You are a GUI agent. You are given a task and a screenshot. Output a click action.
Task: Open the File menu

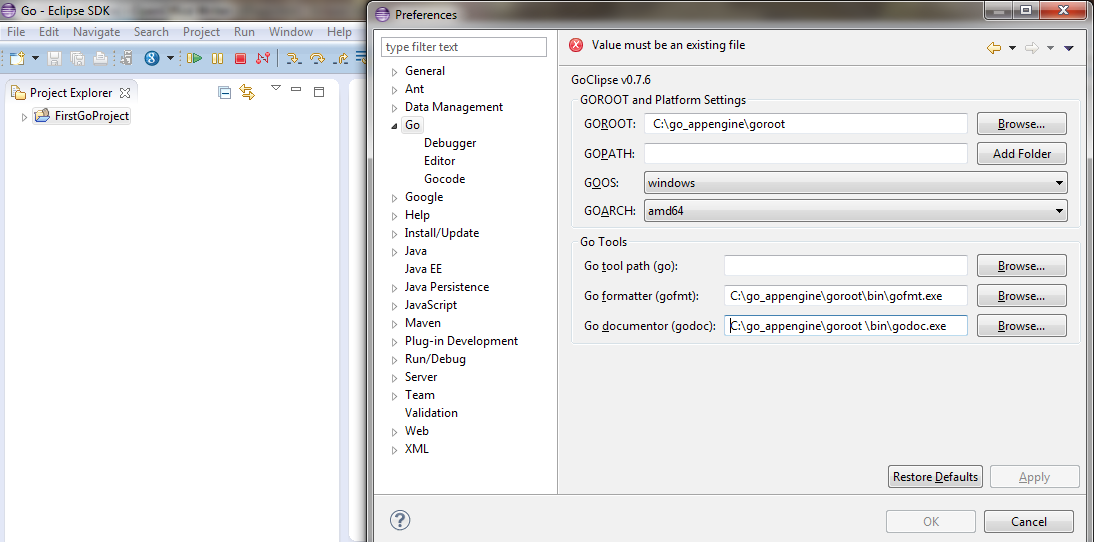[x=15, y=32]
